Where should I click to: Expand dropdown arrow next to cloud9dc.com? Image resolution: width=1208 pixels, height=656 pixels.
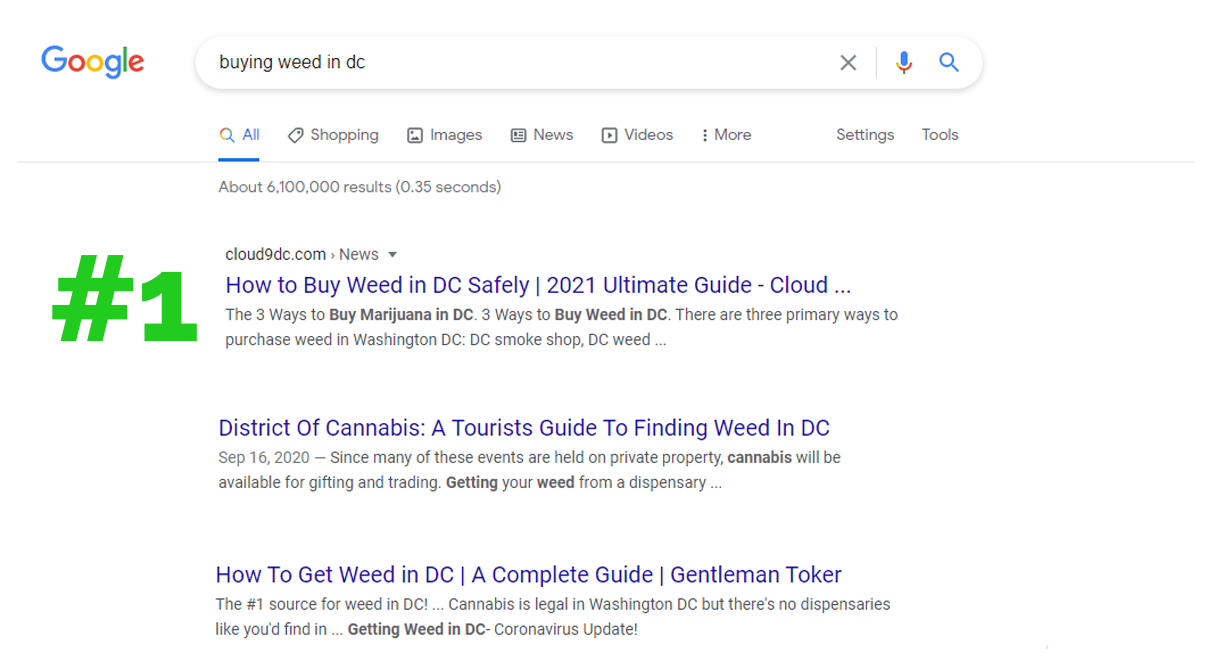click(x=393, y=255)
